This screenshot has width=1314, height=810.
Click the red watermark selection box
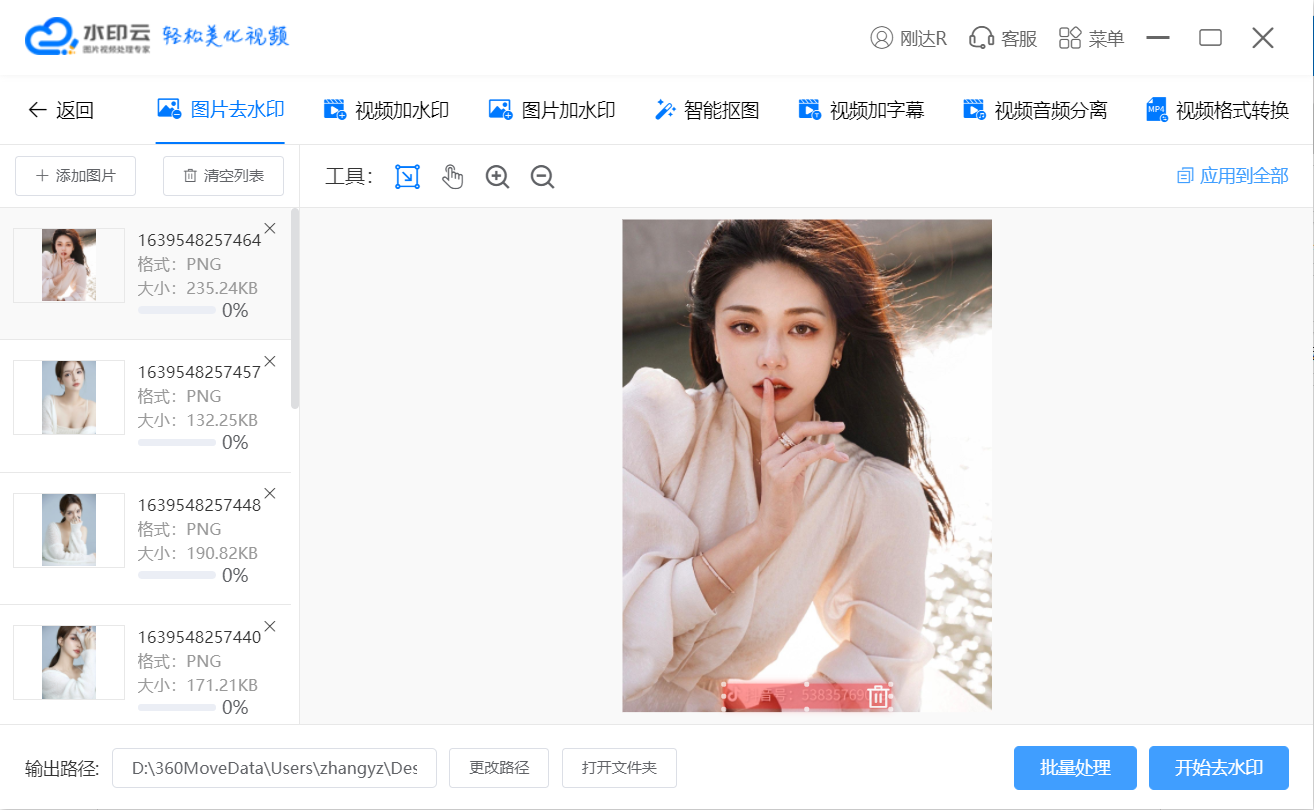pyautogui.click(x=806, y=696)
